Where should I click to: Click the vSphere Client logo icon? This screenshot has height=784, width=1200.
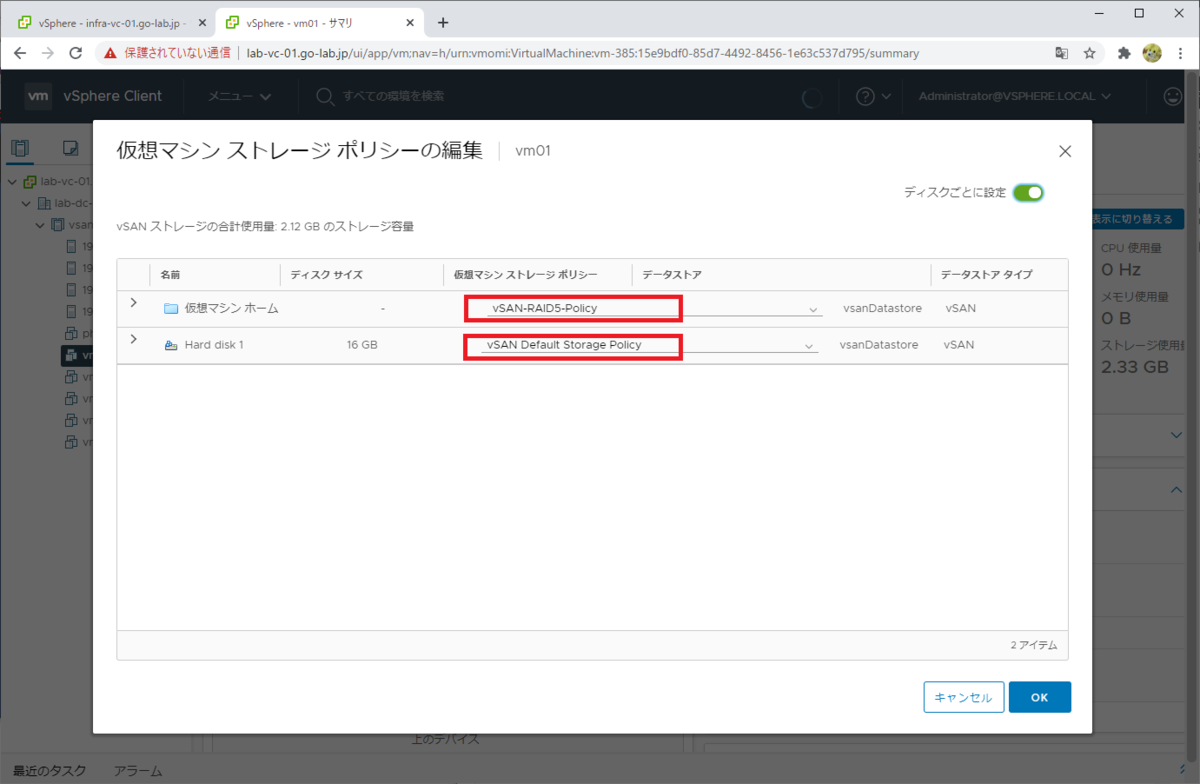point(38,96)
